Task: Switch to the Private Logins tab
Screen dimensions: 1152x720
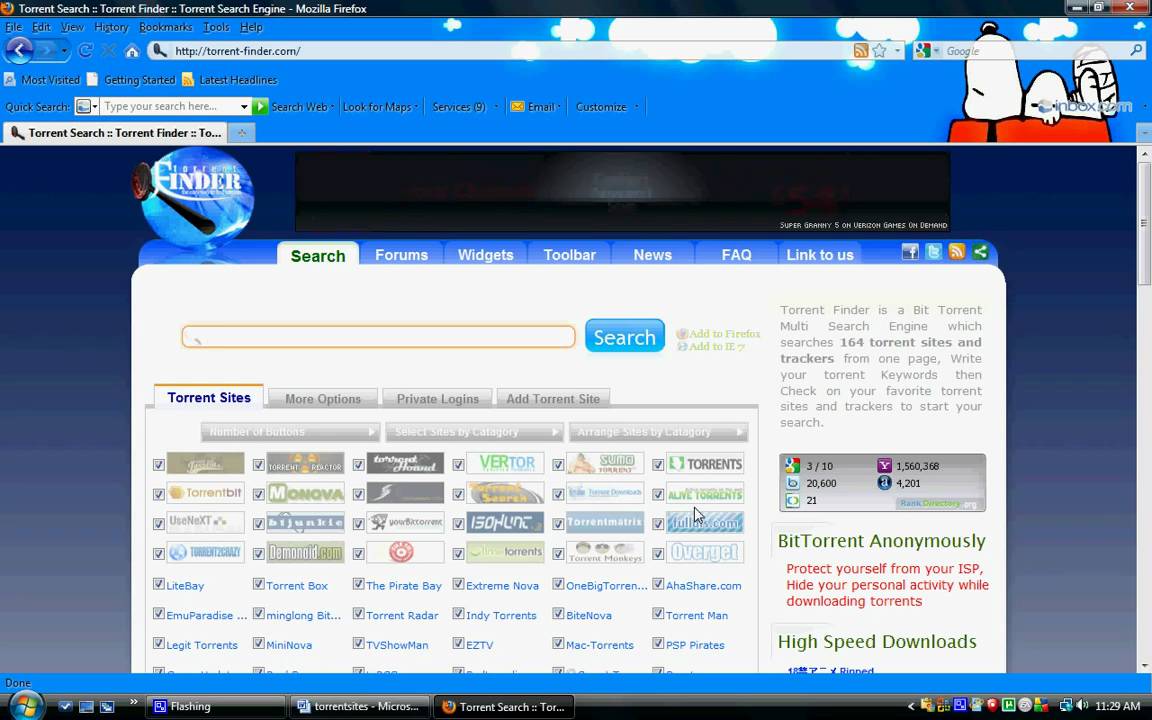Action: (x=438, y=398)
